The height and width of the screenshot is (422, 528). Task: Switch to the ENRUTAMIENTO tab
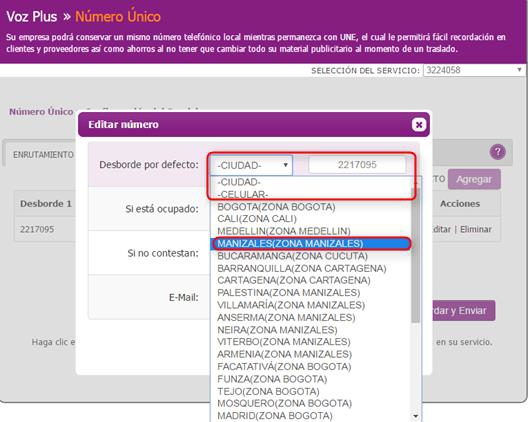point(43,155)
